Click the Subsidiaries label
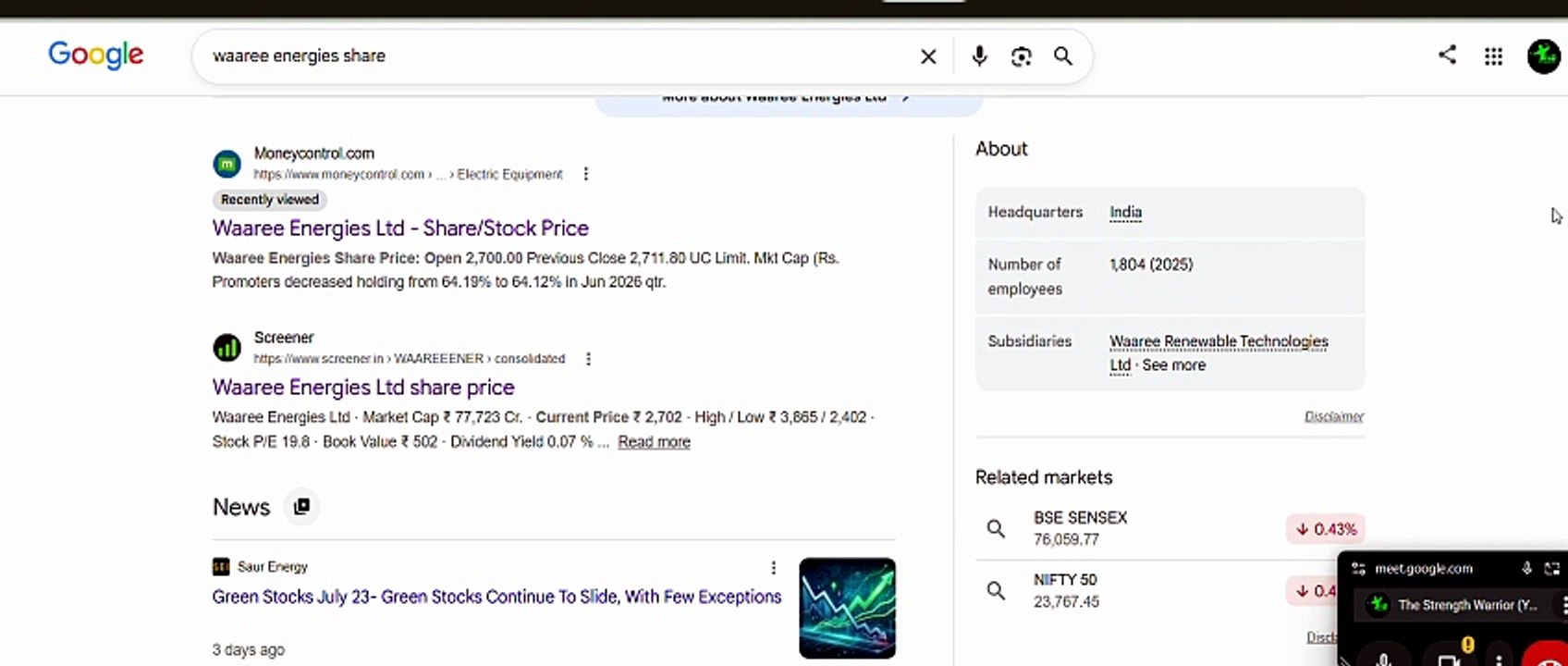This screenshot has height=666, width=1568. [x=1030, y=341]
